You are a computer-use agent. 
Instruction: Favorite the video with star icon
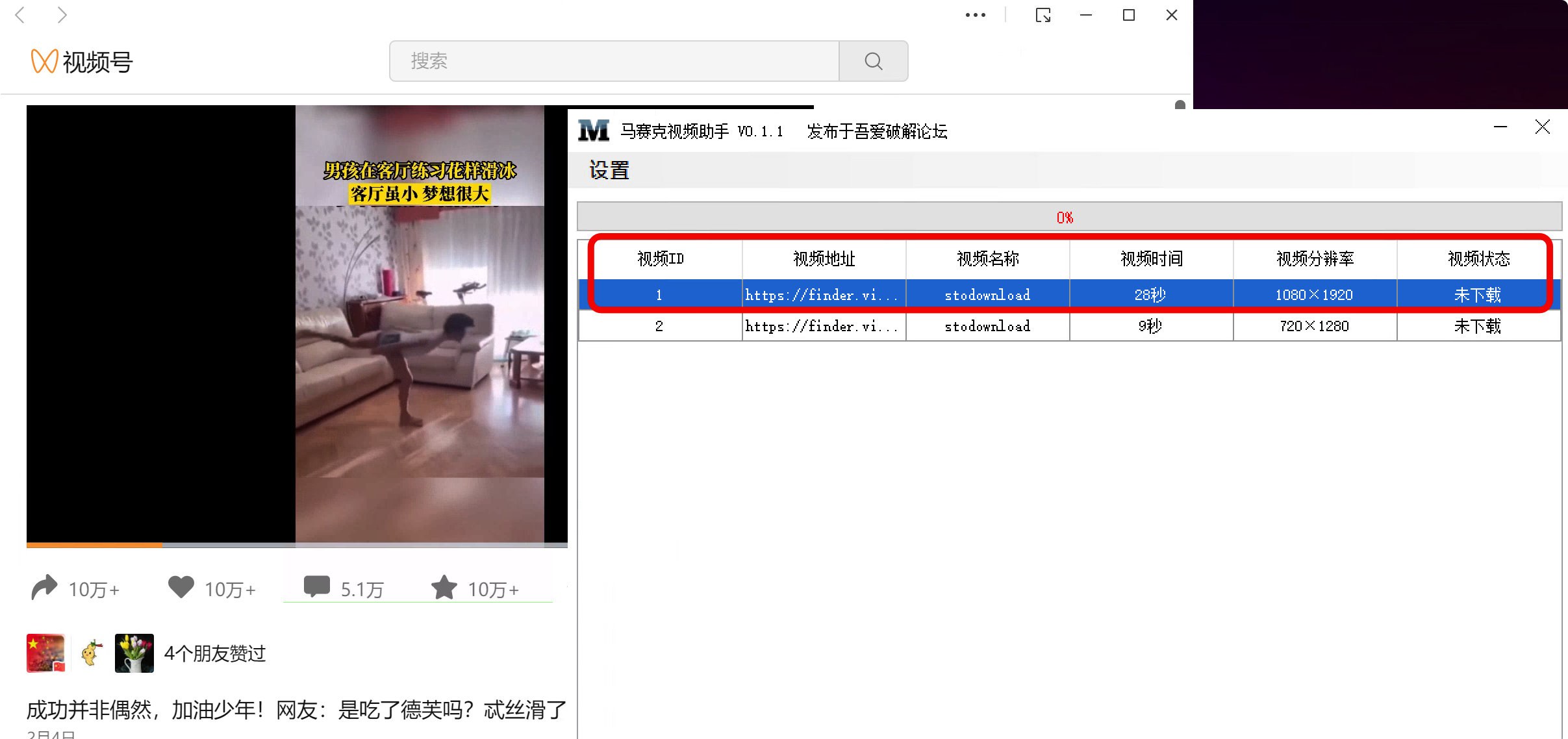tap(444, 588)
